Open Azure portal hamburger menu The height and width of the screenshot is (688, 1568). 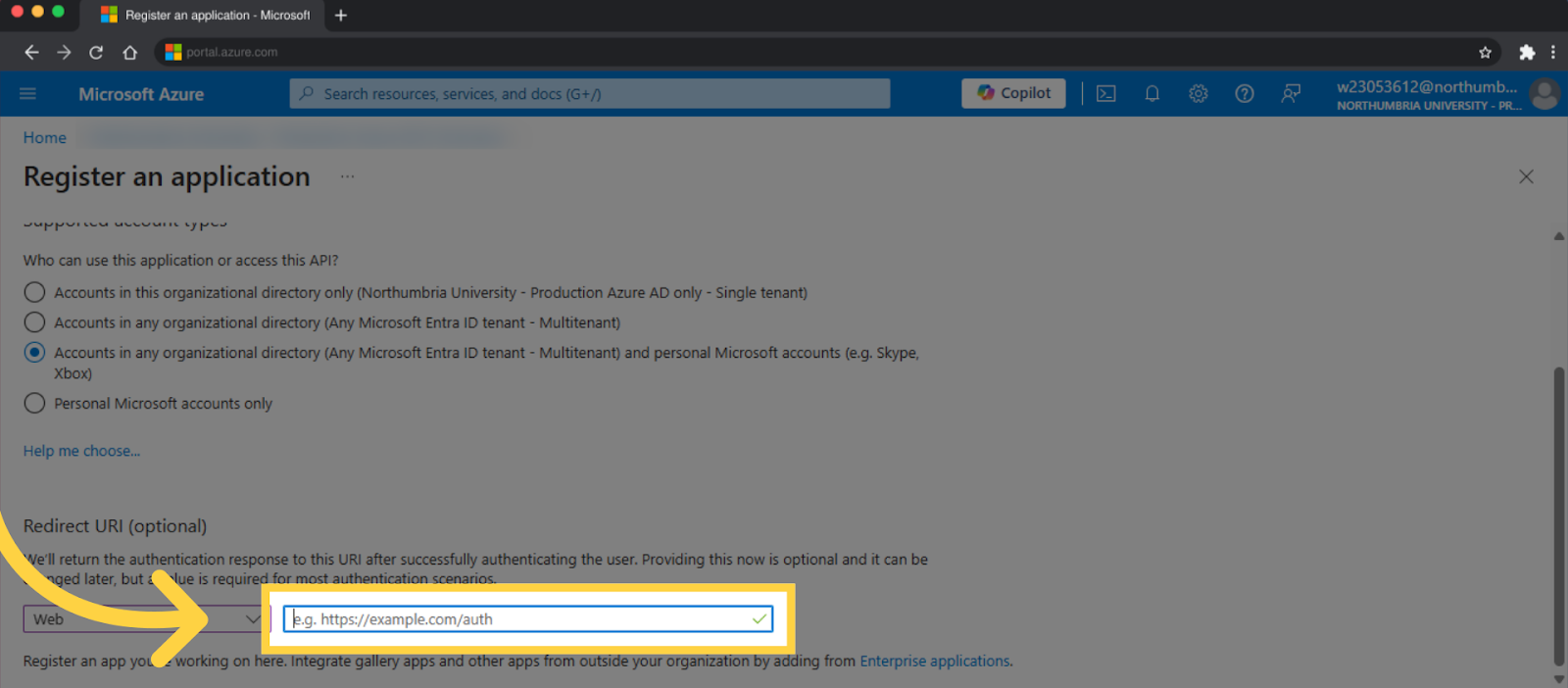pos(27,93)
